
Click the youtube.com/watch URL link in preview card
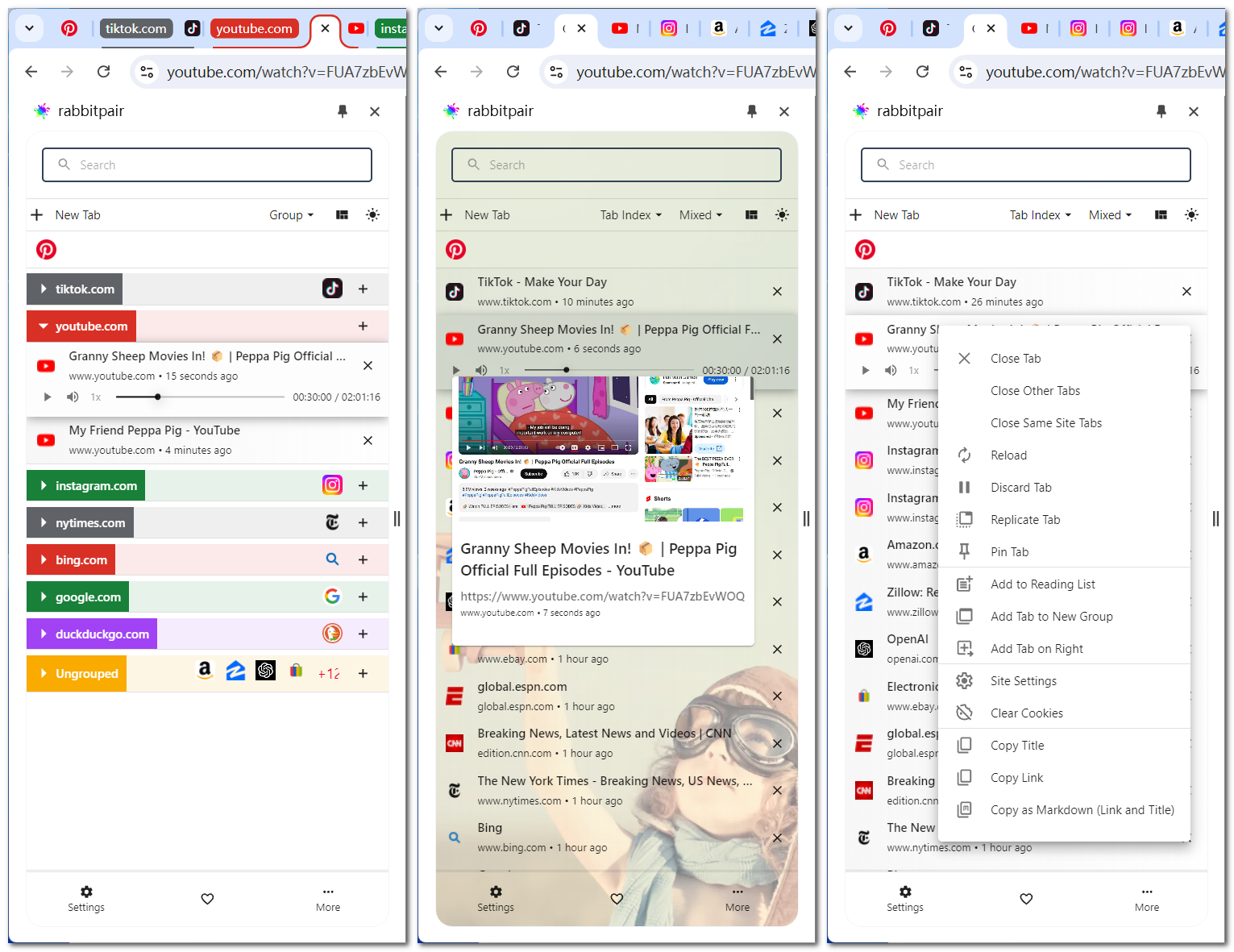(603, 597)
